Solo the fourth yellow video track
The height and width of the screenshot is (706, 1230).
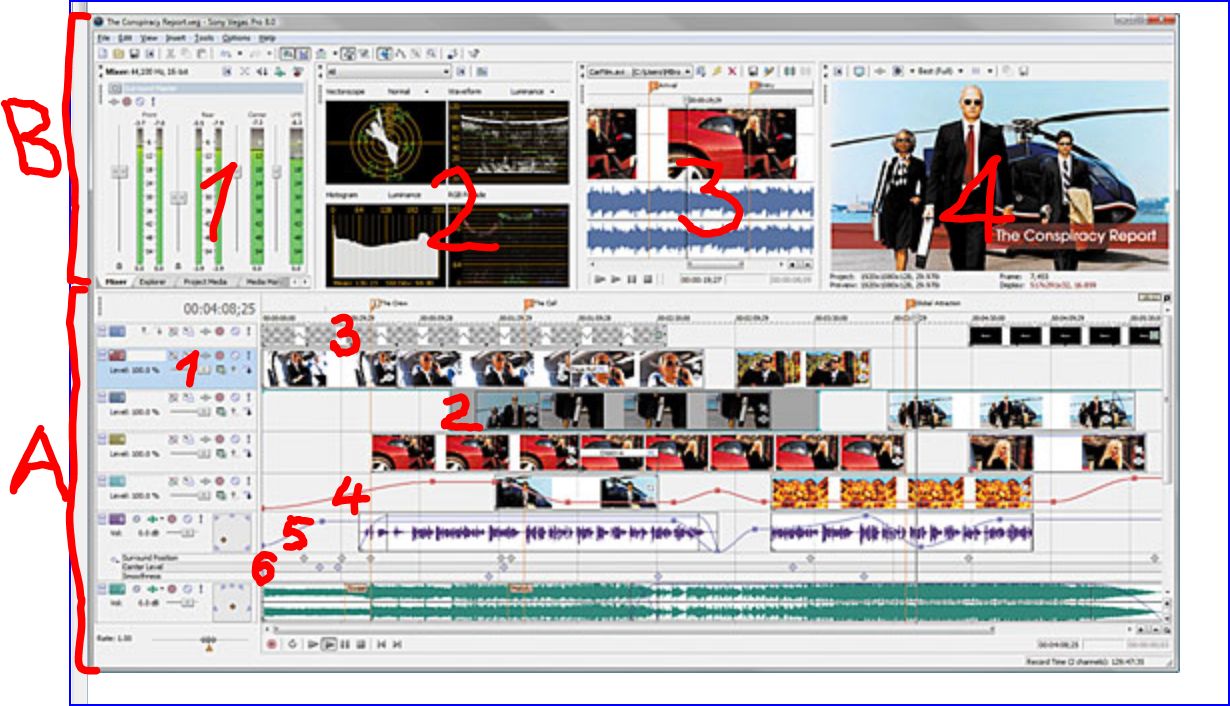(249, 439)
